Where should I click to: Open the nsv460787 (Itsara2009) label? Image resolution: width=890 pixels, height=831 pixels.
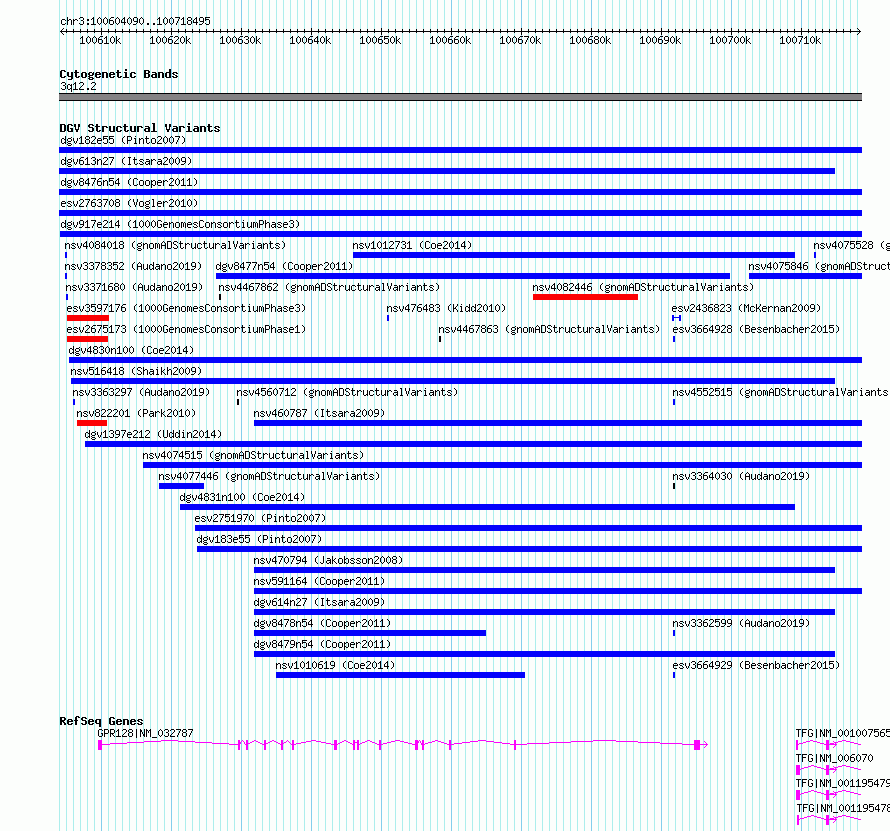(x=319, y=413)
